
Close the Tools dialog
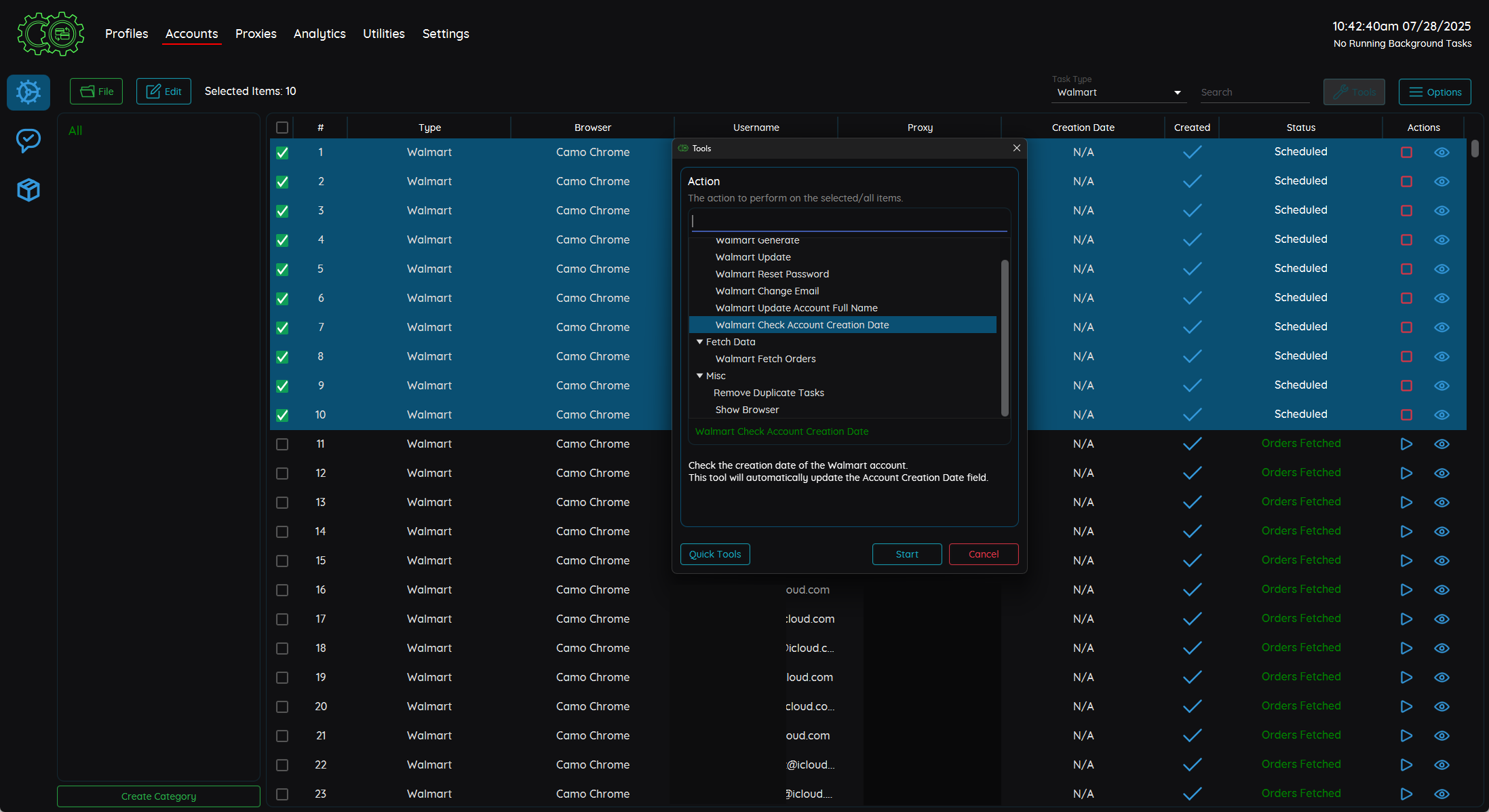coord(1016,148)
